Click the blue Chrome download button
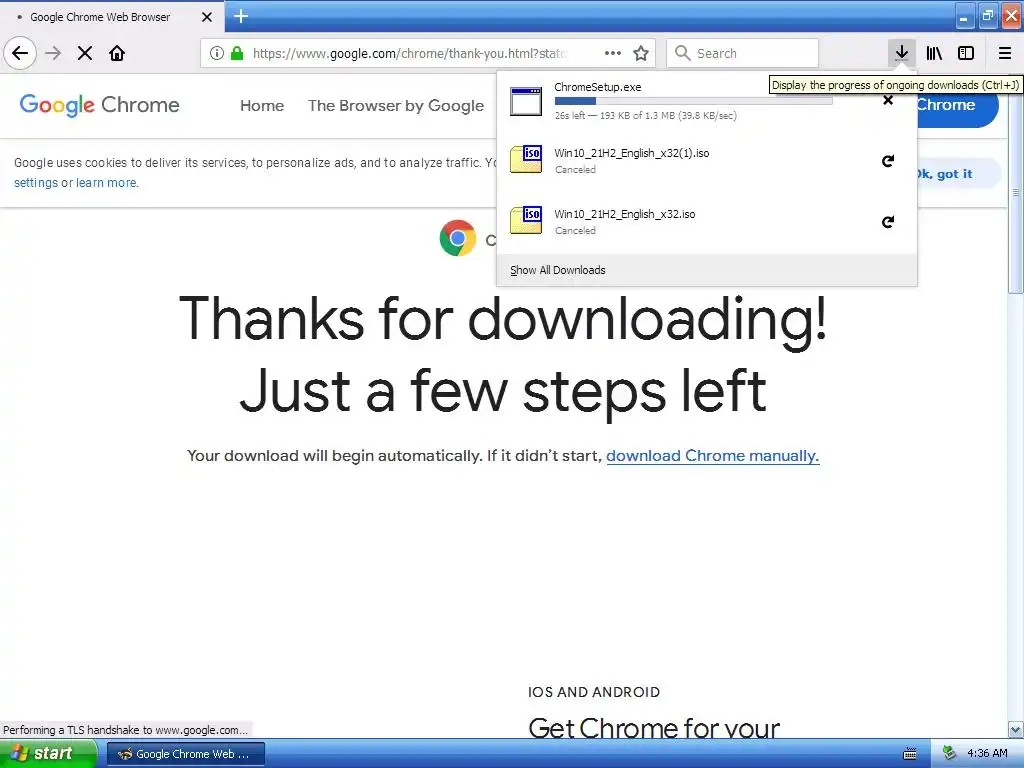1024x768 pixels. click(957, 105)
